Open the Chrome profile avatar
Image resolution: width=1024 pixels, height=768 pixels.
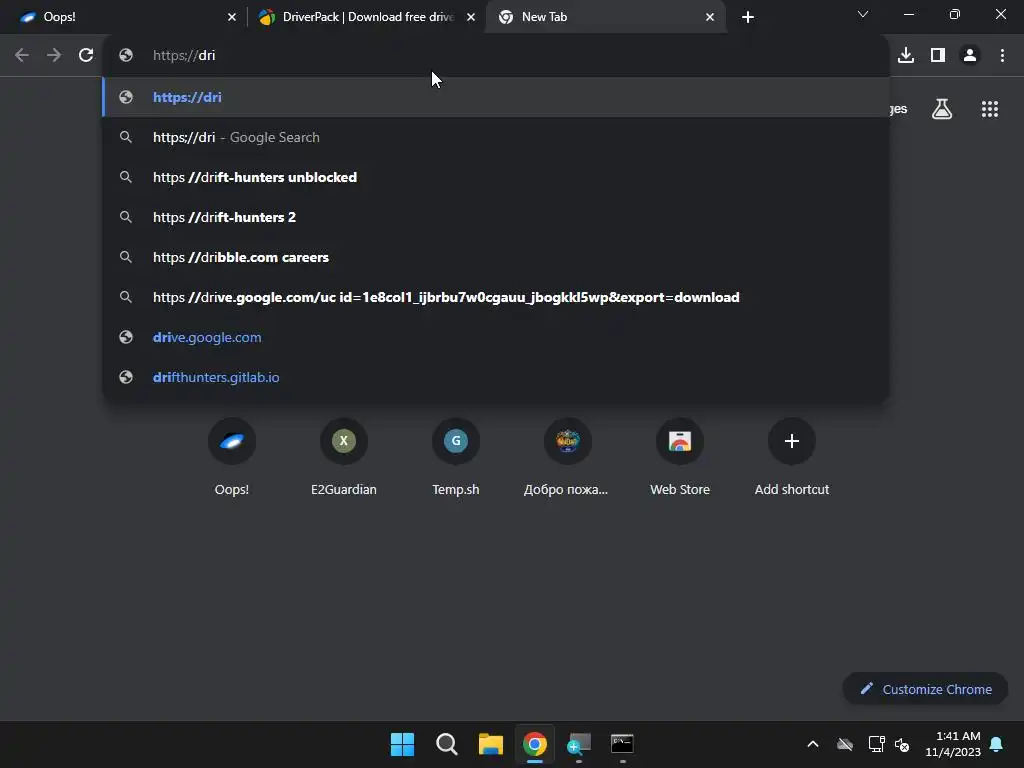(x=970, y=56)
